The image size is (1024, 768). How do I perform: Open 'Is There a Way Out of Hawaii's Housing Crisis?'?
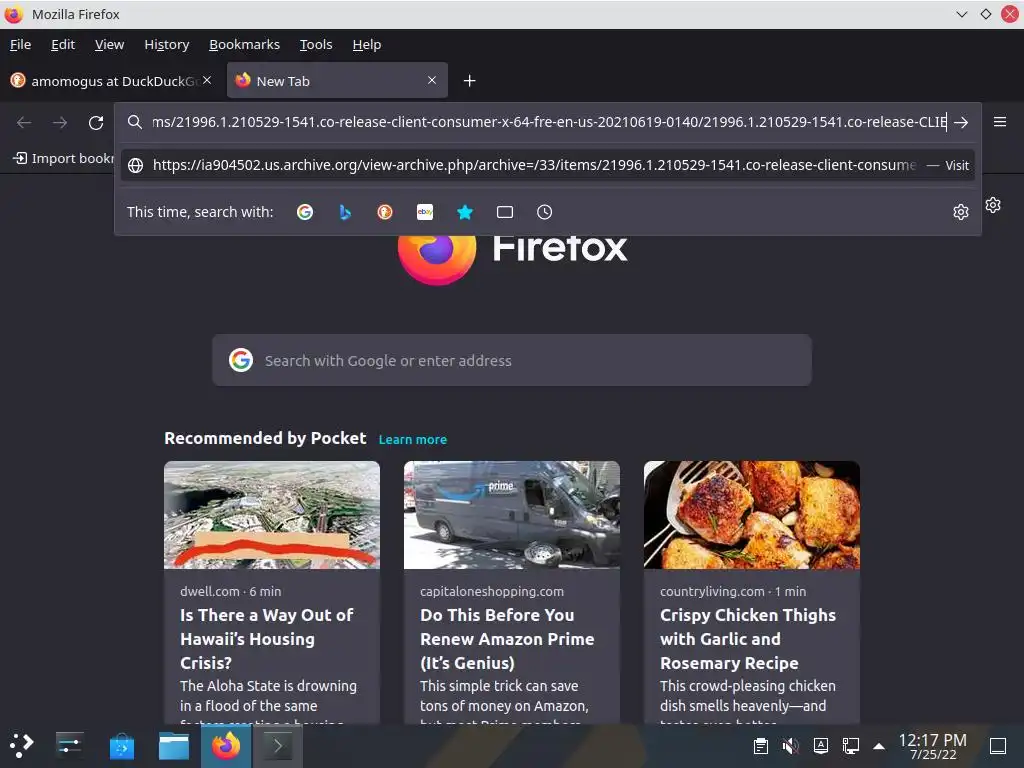[x=266, y=639]
